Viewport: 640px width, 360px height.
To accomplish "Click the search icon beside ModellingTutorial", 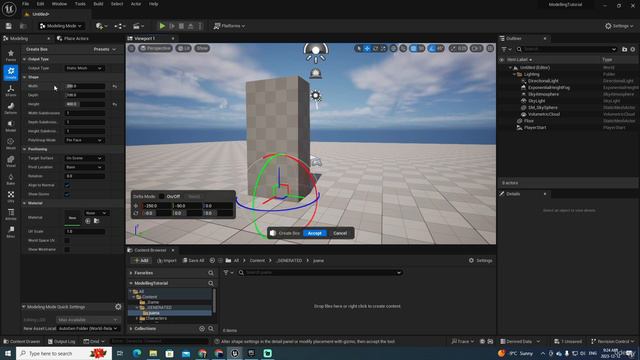I will tap(211, 283).
